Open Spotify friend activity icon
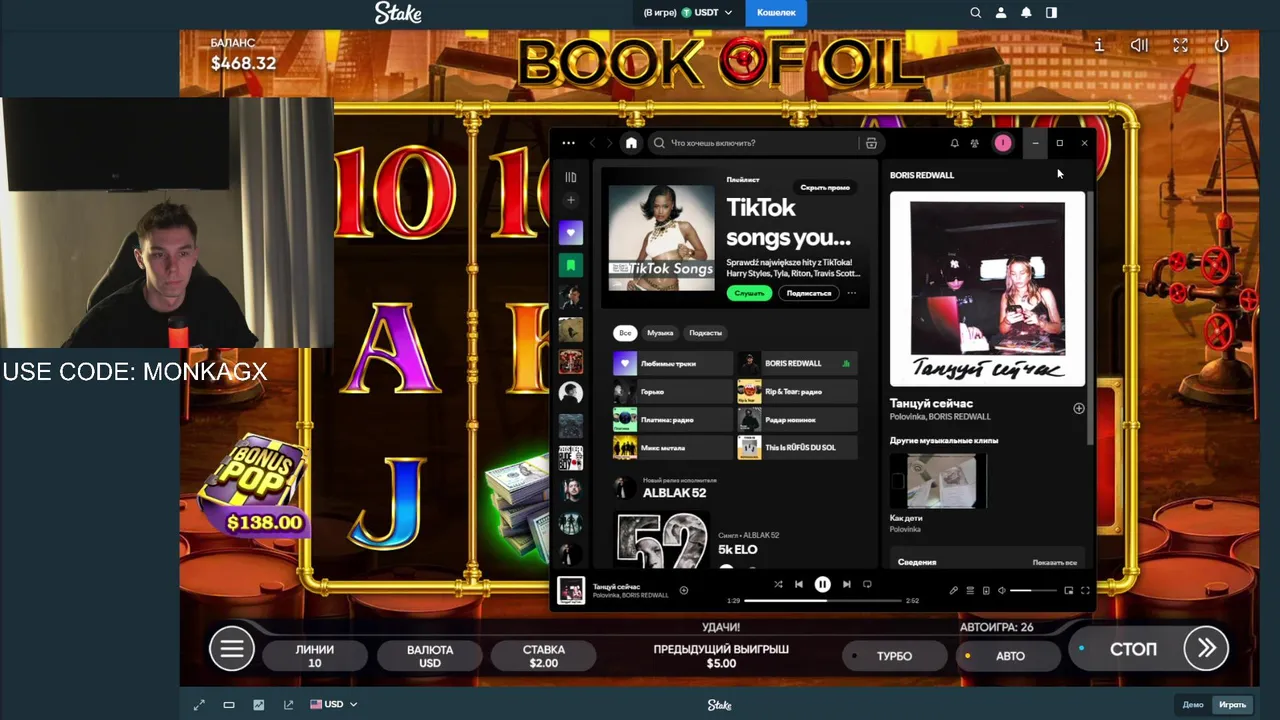 click(x=975, y=143)
